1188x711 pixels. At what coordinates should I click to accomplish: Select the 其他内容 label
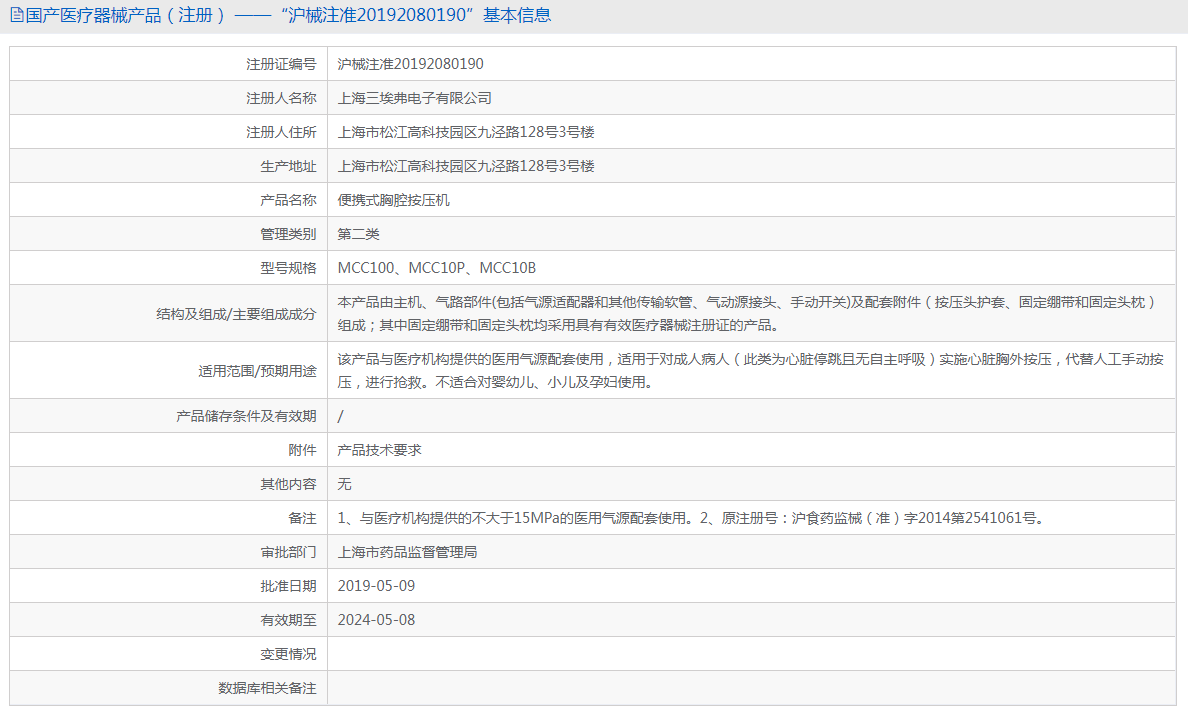click(x=288, y=484)
